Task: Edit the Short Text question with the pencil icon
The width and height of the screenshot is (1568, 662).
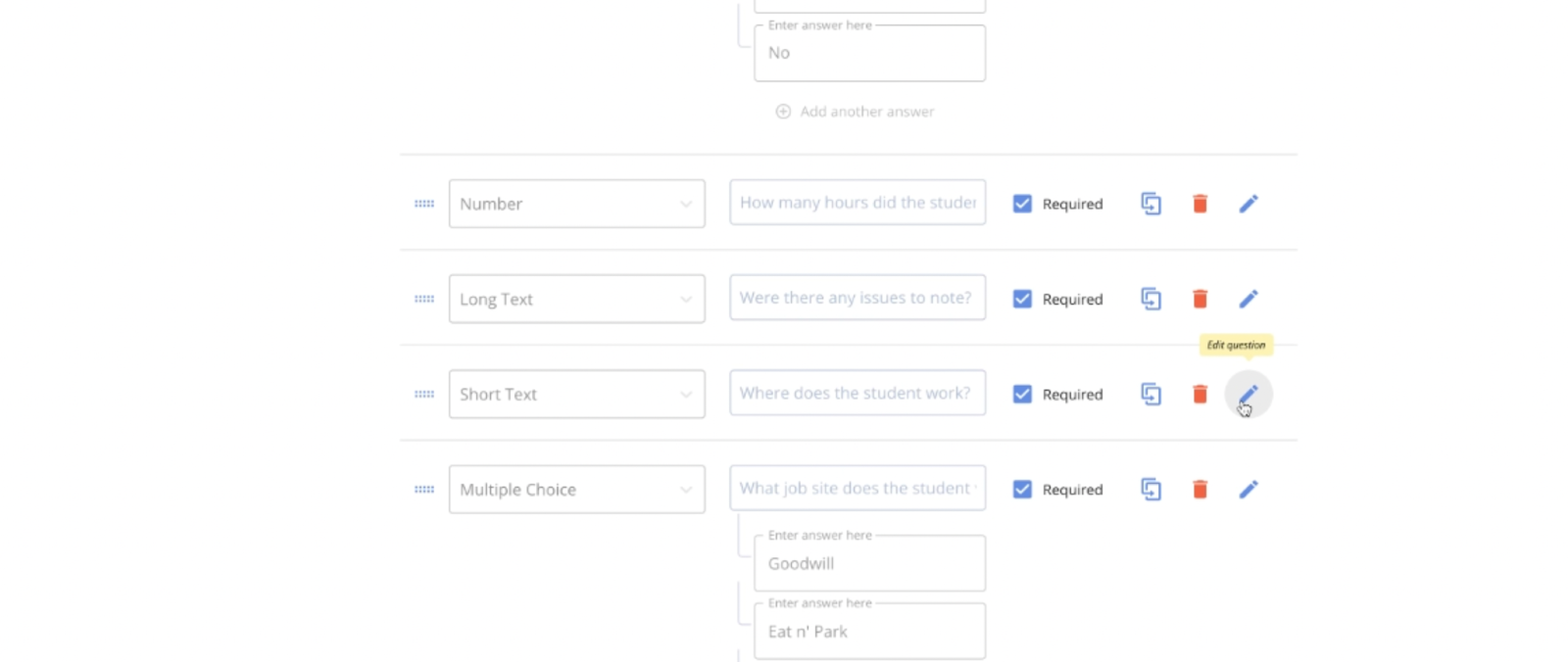Action: [x=1248, y=394]
